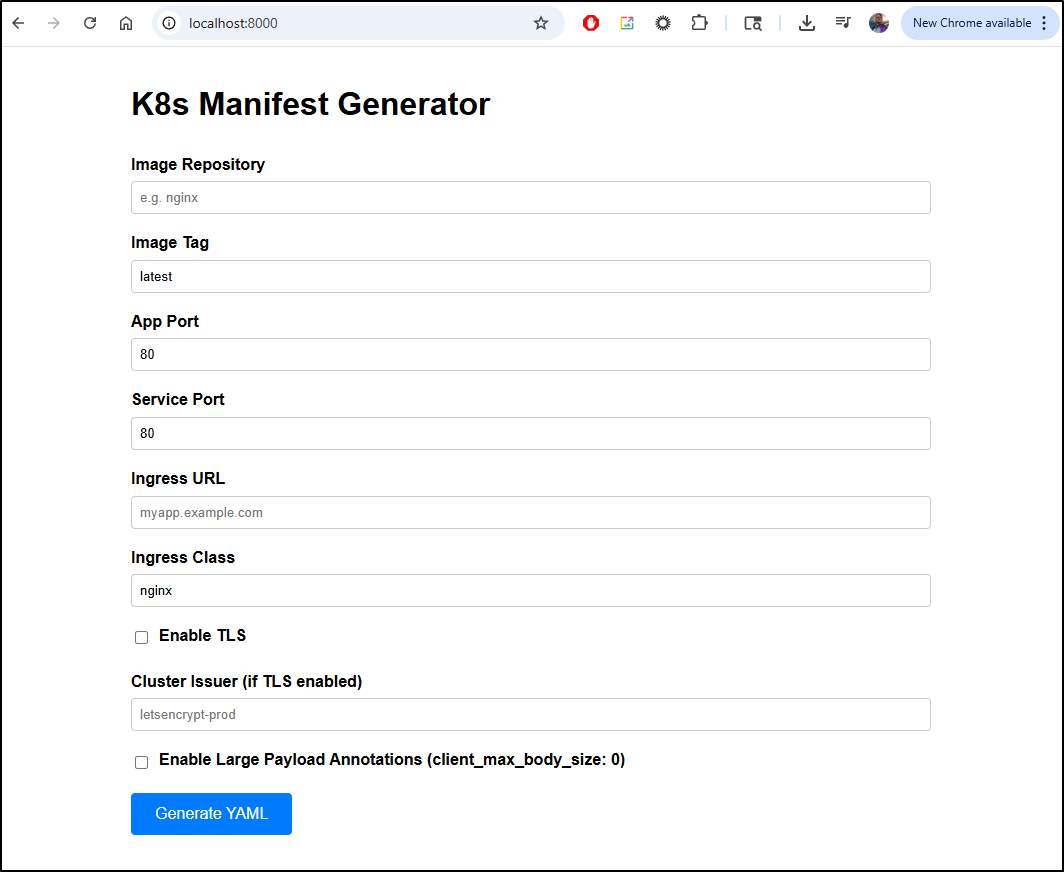This screenshot has height=872, width=1064.
Task: Click the Generate YAML button
Action: tap(211, 814)
